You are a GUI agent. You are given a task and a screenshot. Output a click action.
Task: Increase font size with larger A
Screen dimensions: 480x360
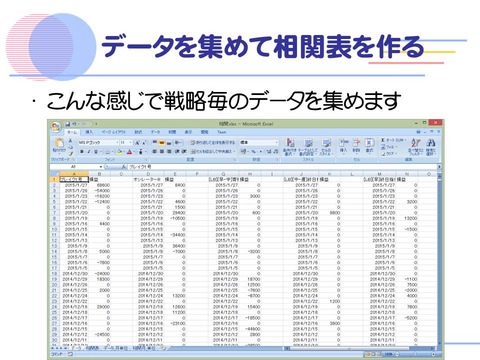click(x=137, y=143)
